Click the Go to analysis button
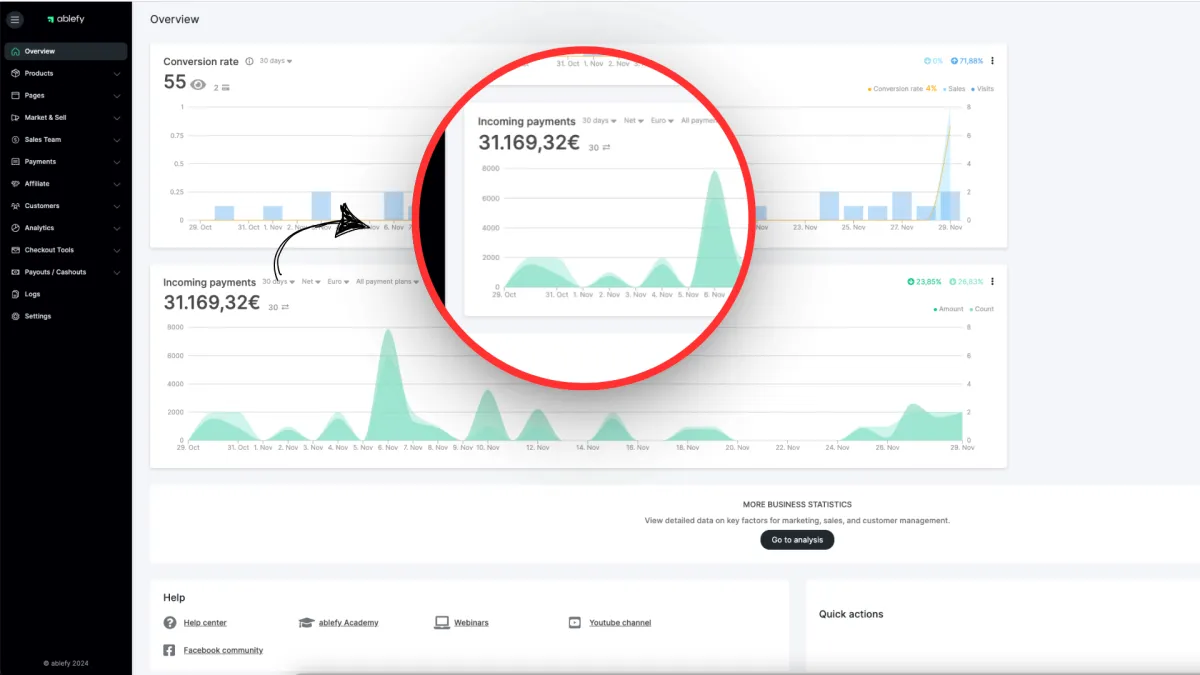This screenshot has height=675, width=1200. click(797, 540)
